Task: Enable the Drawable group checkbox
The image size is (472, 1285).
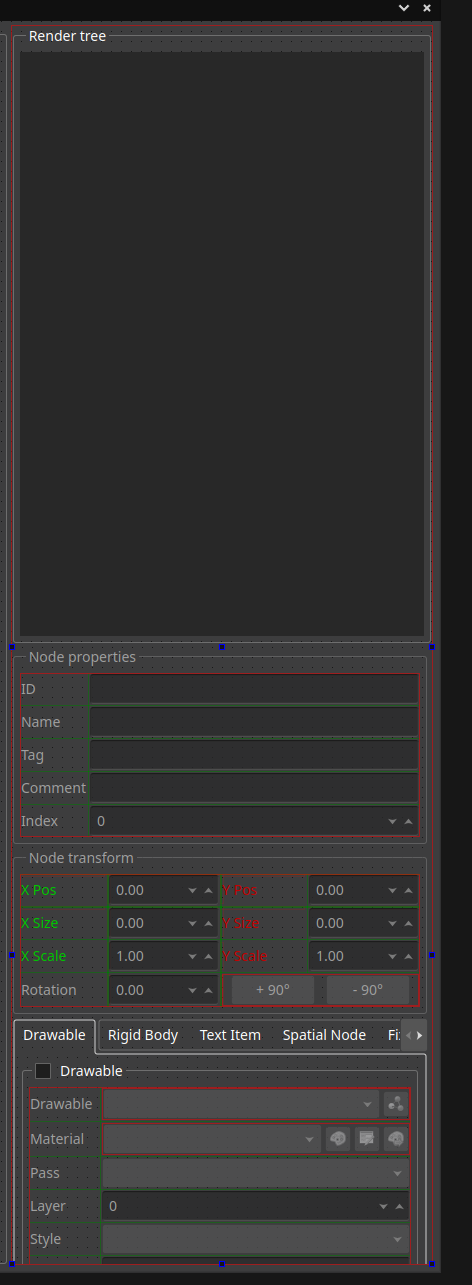Action: point(43,1071)
